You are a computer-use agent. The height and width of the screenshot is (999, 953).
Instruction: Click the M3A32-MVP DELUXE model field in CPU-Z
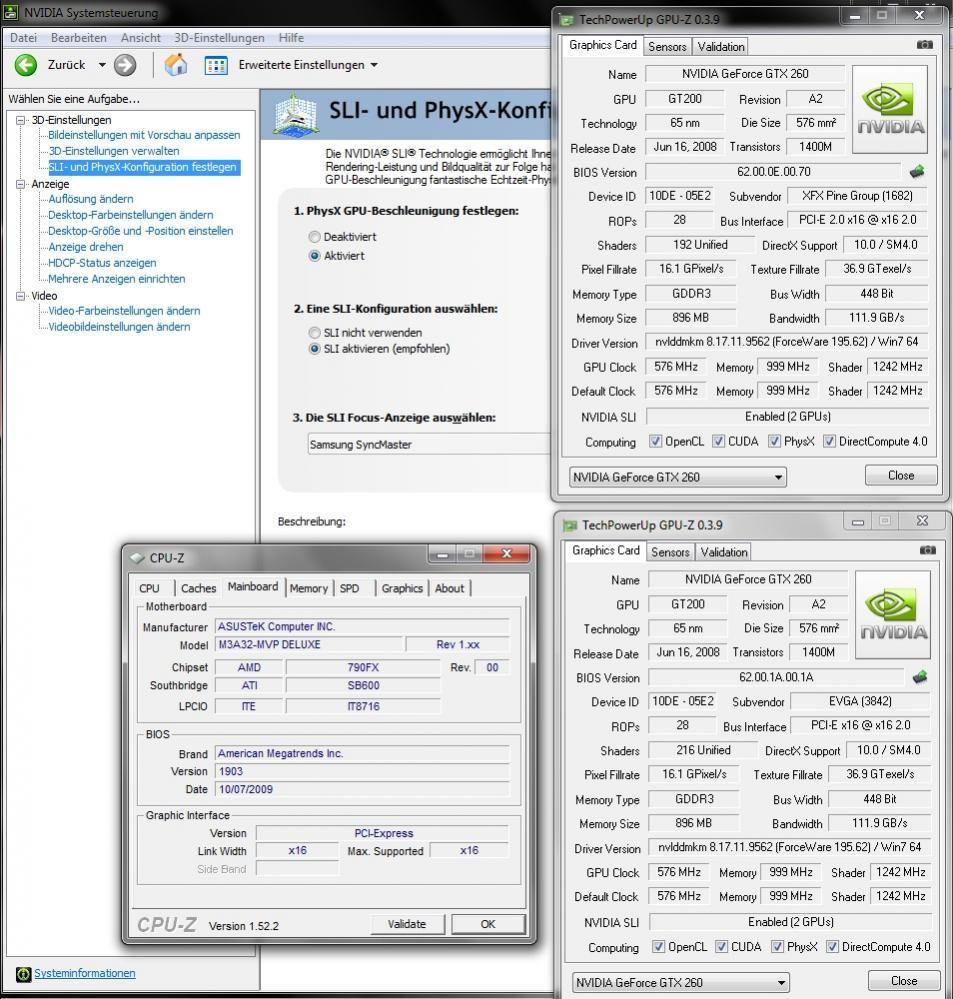click(x=309, y=645)
